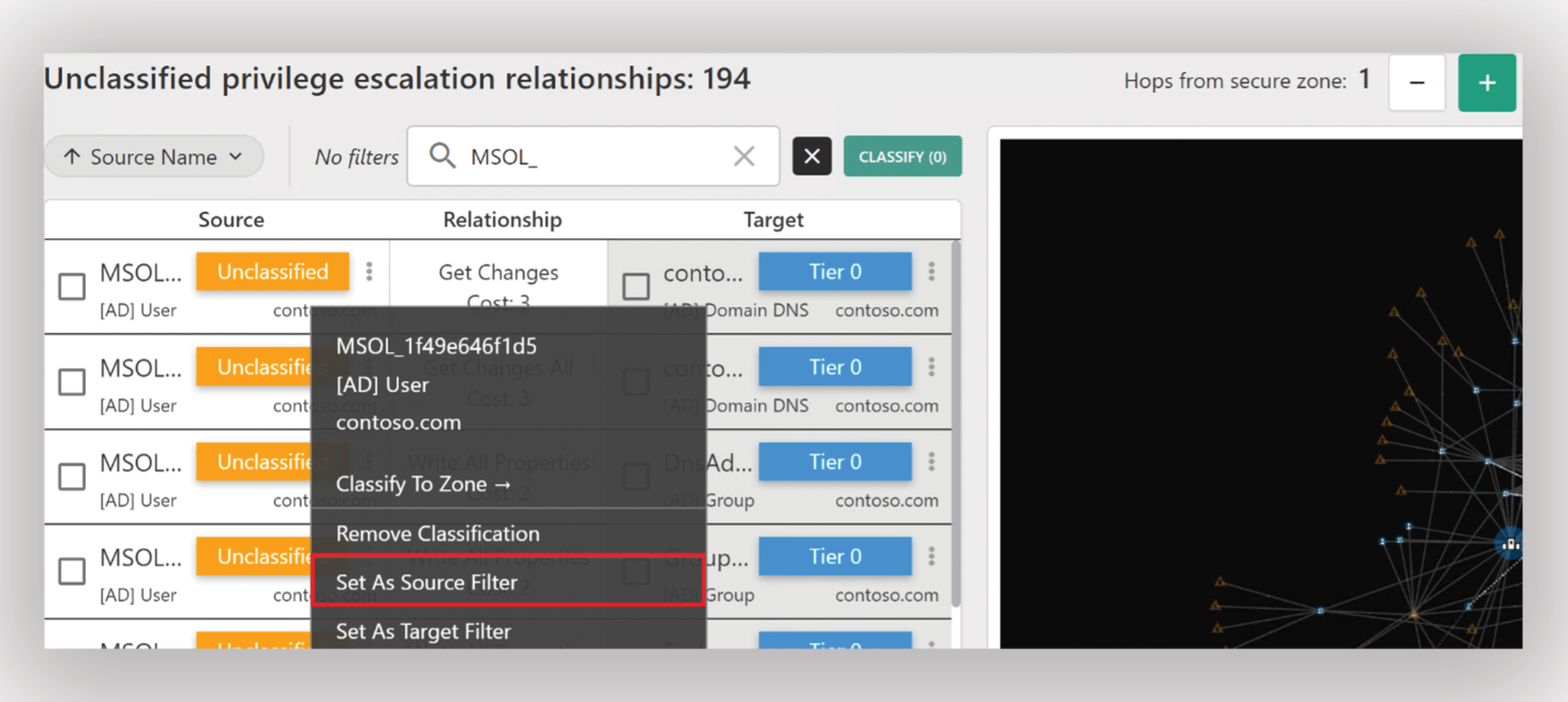The image size is (1568, 702).
Task: Clear search text with the X icon
Action: click(743, 156)
